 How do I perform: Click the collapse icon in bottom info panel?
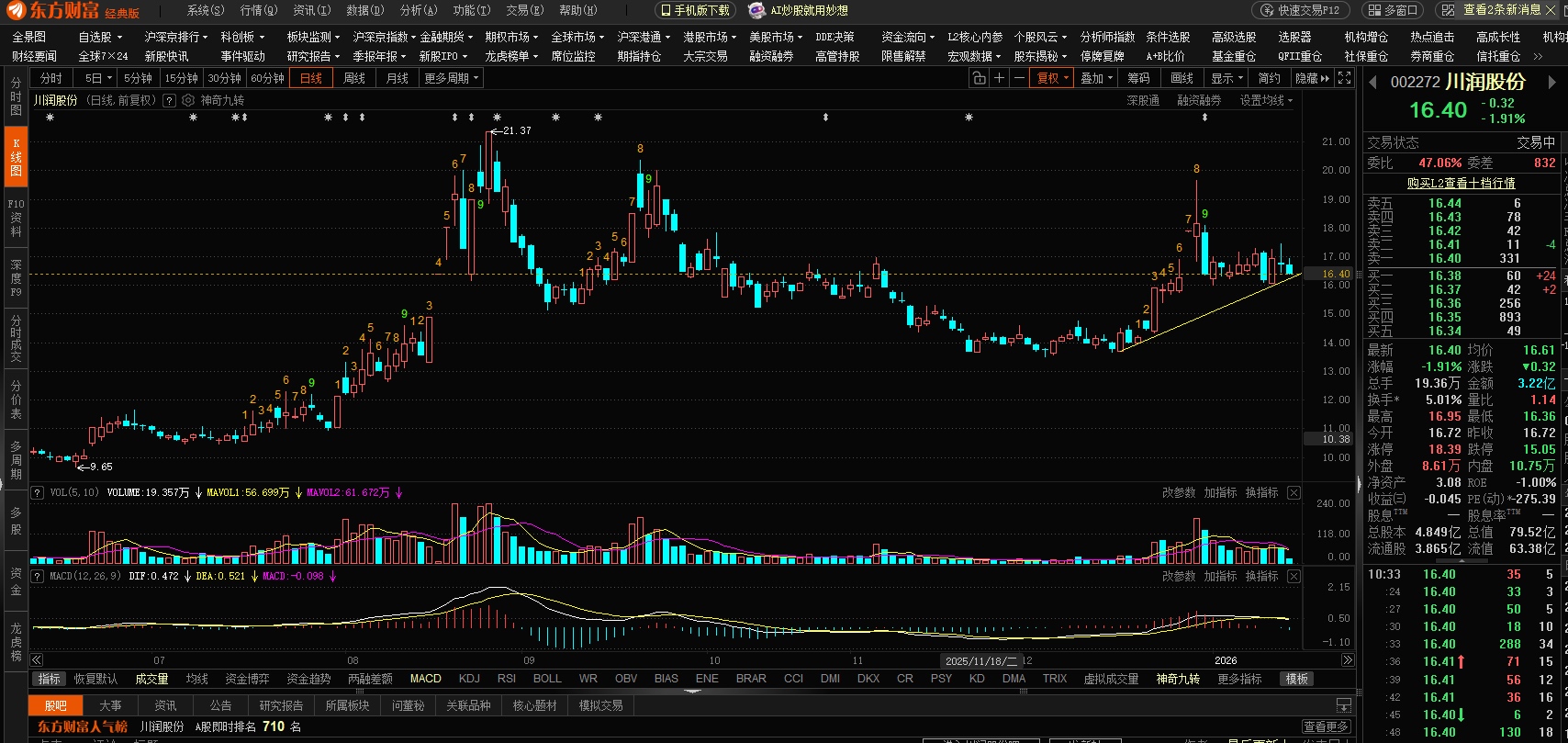tap(1344, 705)
